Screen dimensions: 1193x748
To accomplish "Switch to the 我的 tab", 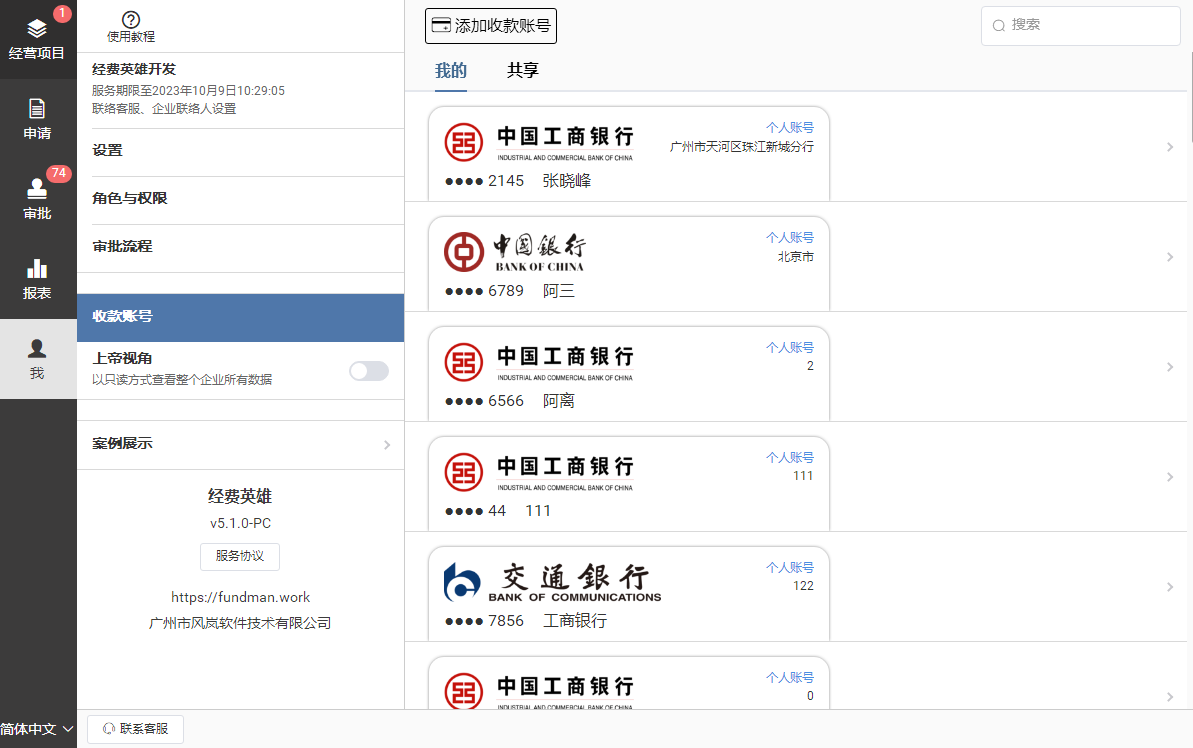I will (450, 71).
